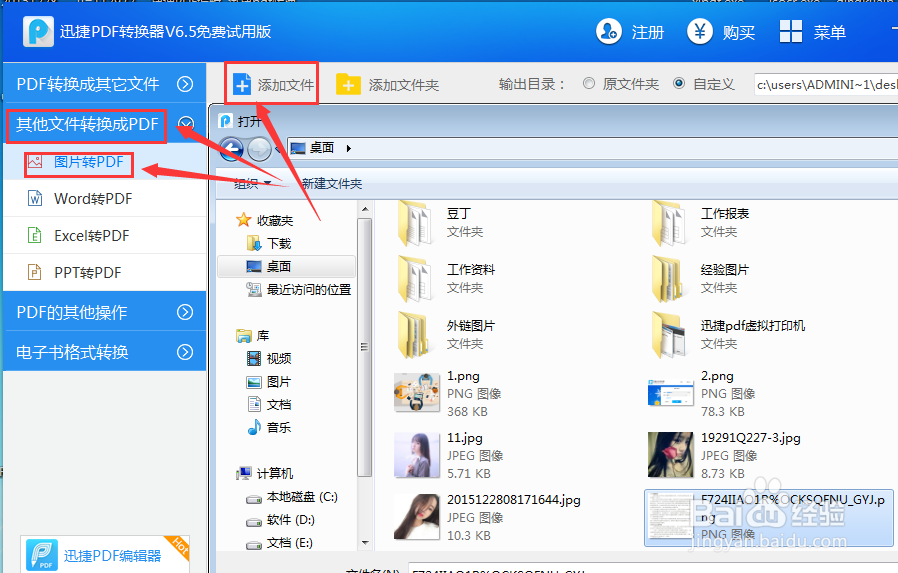898x573 pixels.
Task: Click navigation pane scroll up arrow
Action: pyautogui.click(x=365, y=210)
